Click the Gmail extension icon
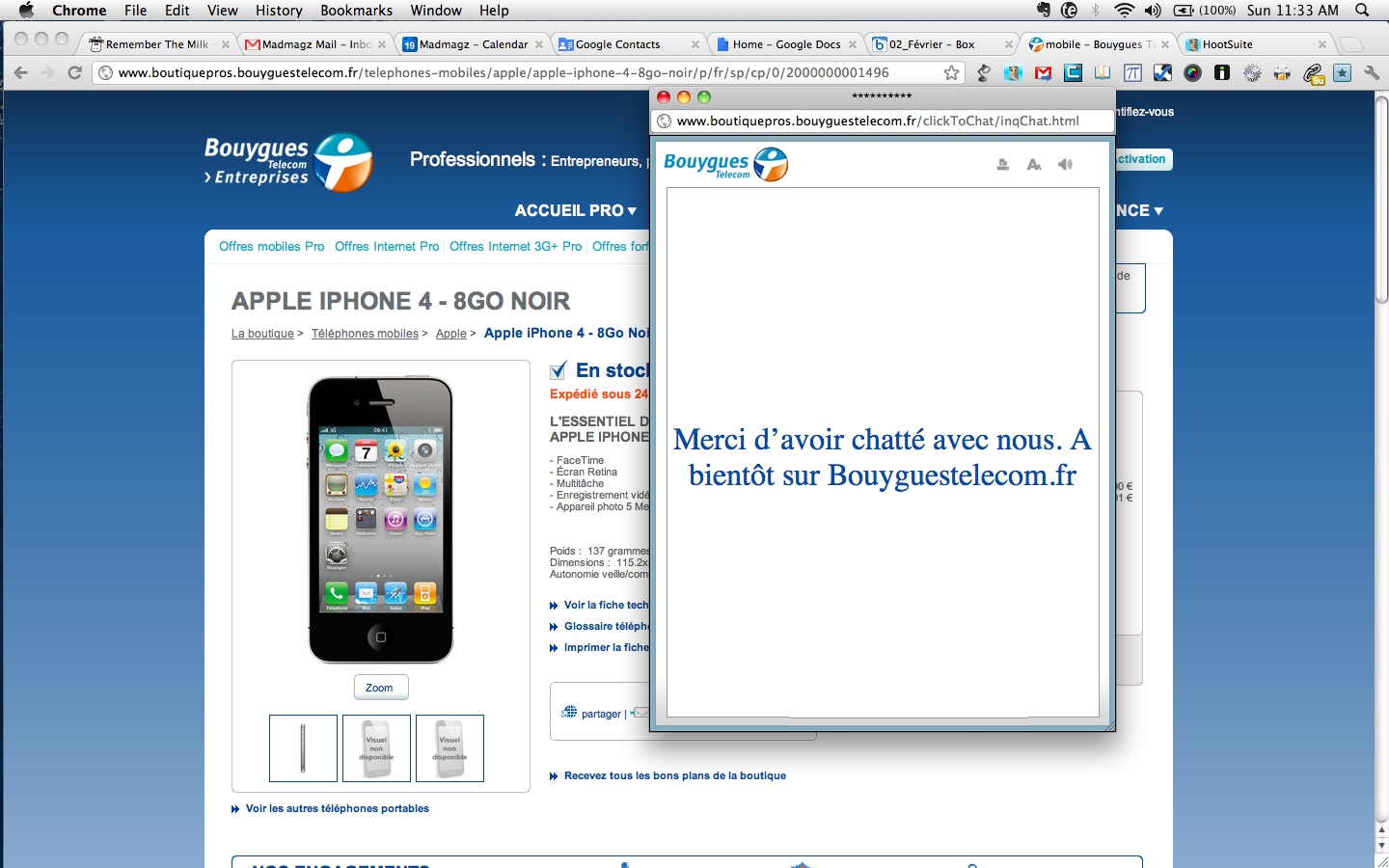Viewport: 1389px width, 868px height. point(1043,73)
